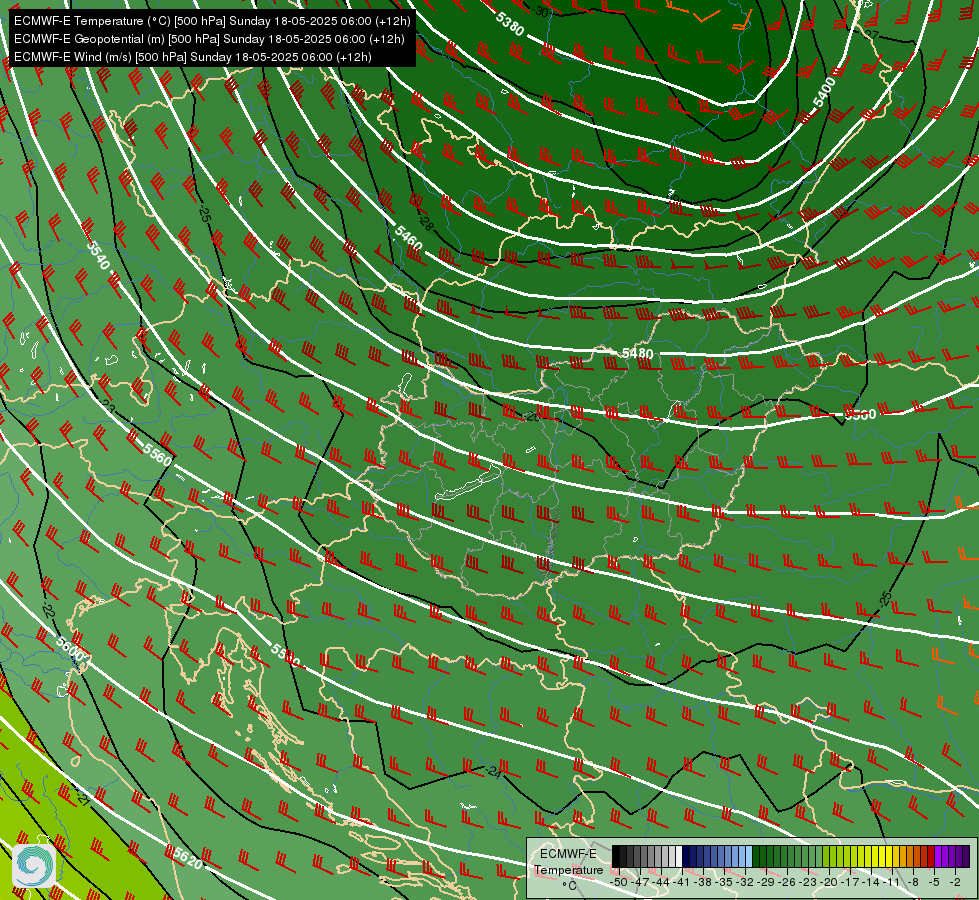Click the -5 tick label in legend
The image size is (979, 900).
934,882
